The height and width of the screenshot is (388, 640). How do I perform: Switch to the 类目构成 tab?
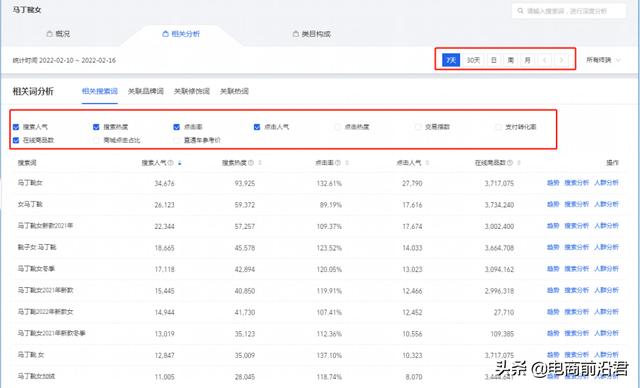pyautogui.click(x=312, y=34)
